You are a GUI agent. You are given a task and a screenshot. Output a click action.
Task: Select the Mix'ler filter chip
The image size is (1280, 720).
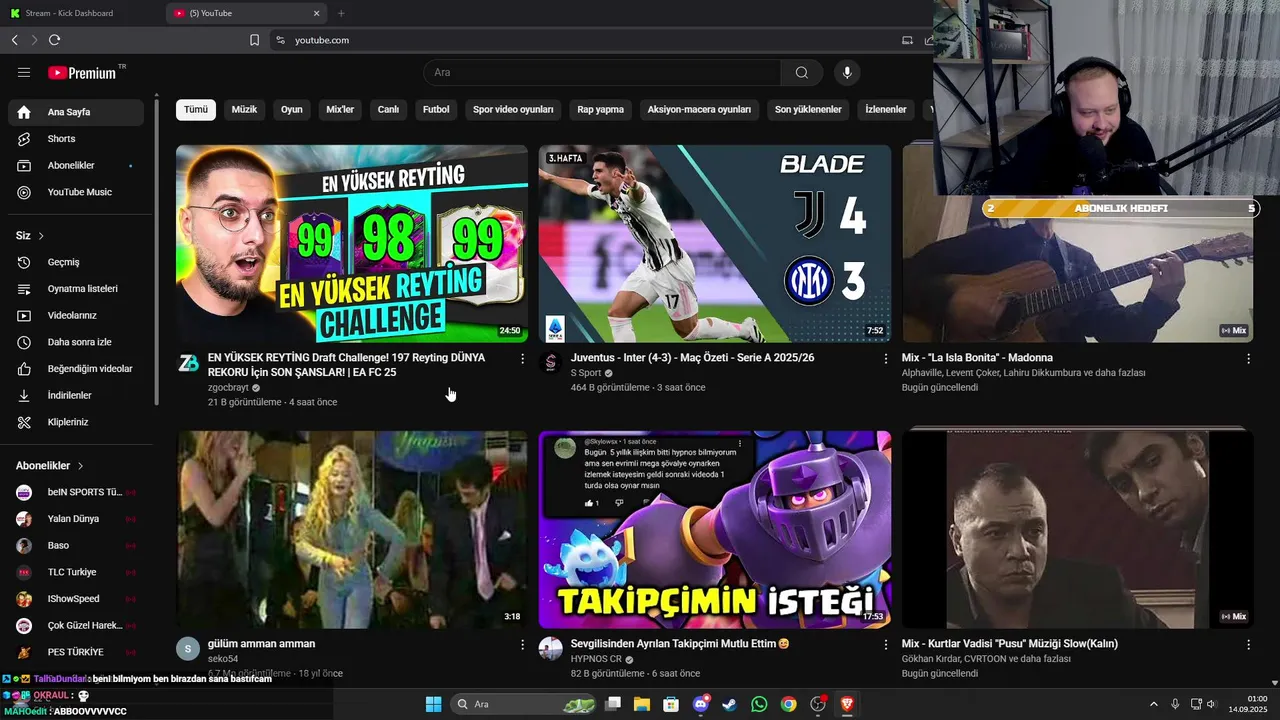coord(340,110)
